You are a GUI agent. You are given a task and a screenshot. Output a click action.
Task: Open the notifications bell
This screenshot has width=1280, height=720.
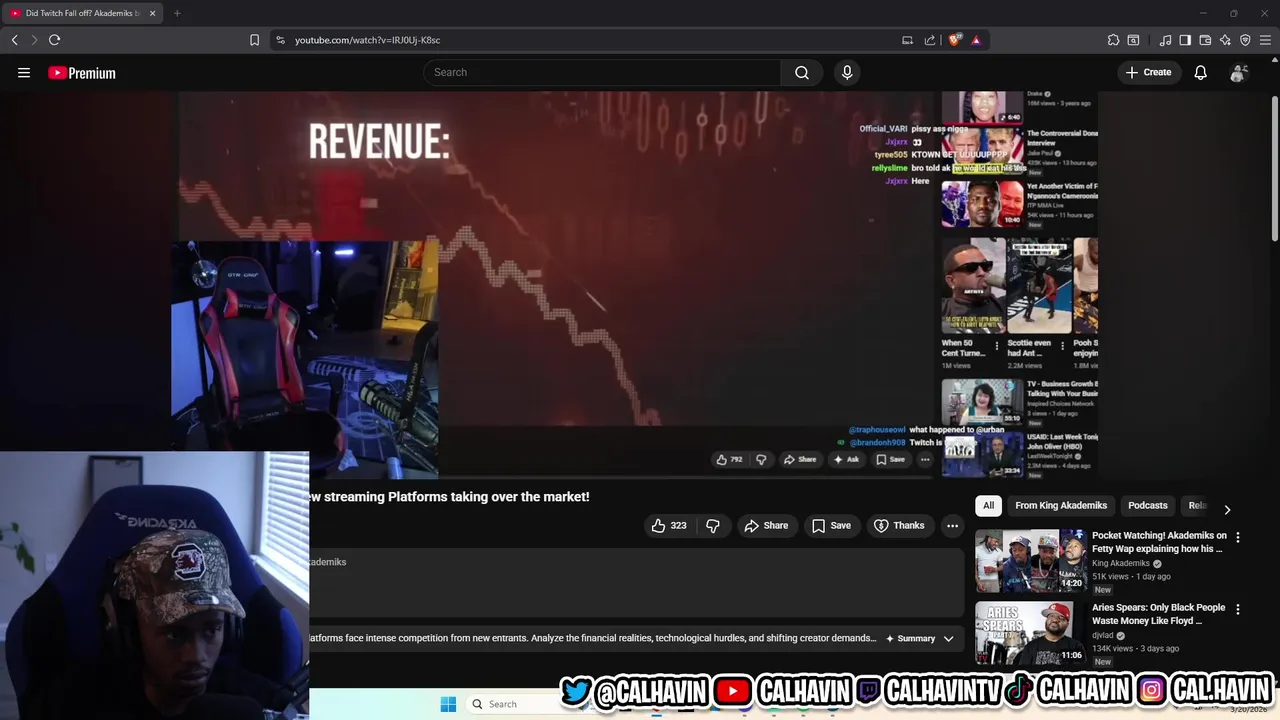point(1201,72)
